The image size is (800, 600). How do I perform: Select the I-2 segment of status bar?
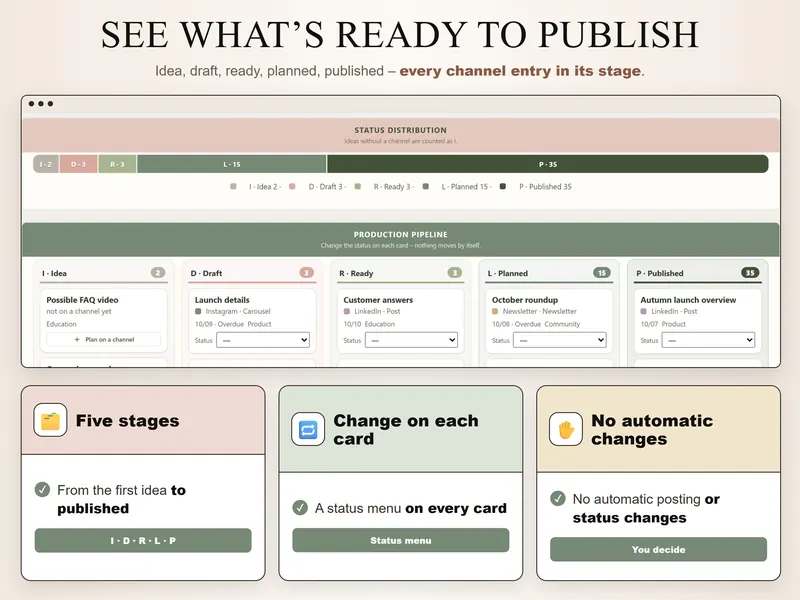(x=46, y=164)
